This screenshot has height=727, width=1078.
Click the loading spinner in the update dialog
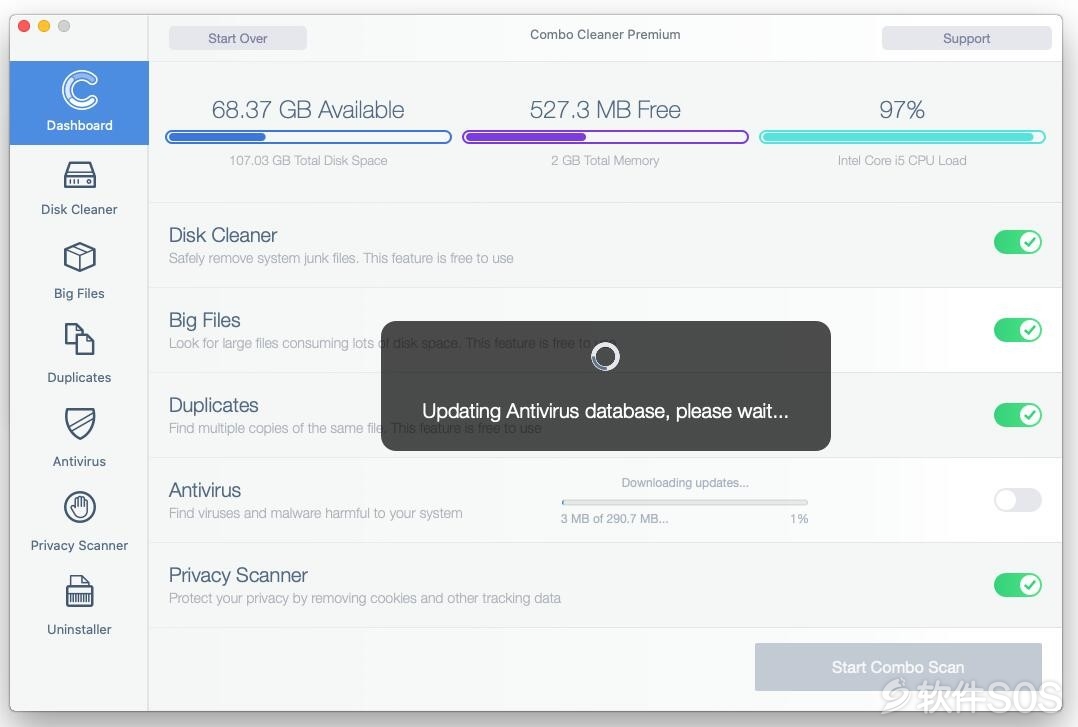[x=606, y=356]
